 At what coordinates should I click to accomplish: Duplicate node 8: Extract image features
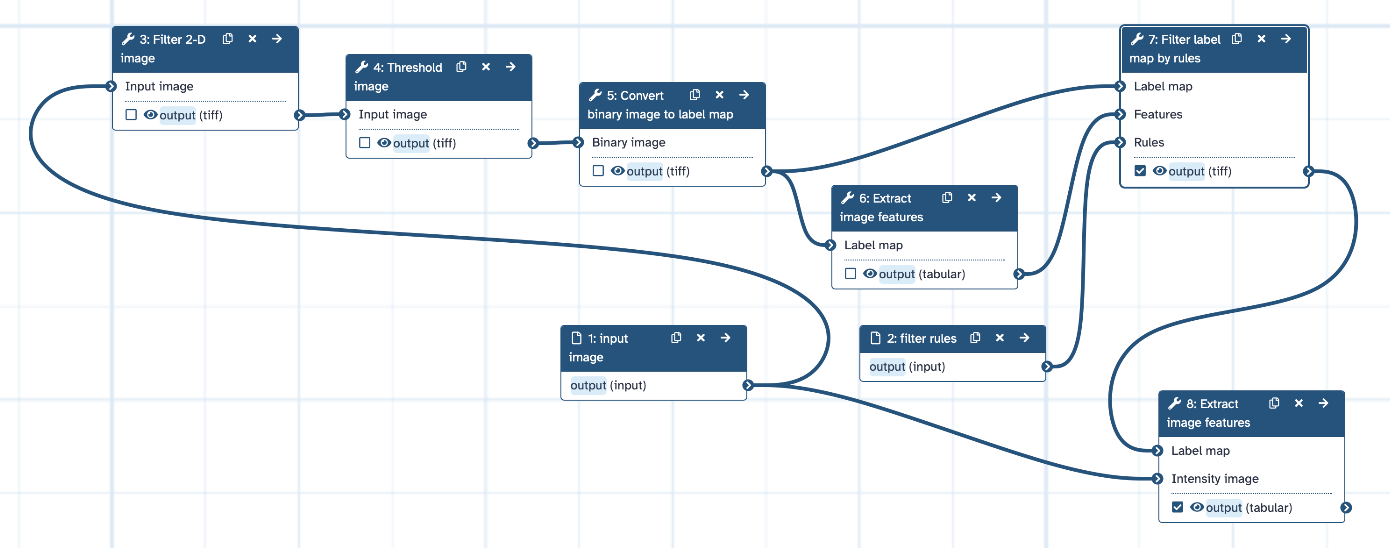pyautogui.click(x=1274, y=403)
